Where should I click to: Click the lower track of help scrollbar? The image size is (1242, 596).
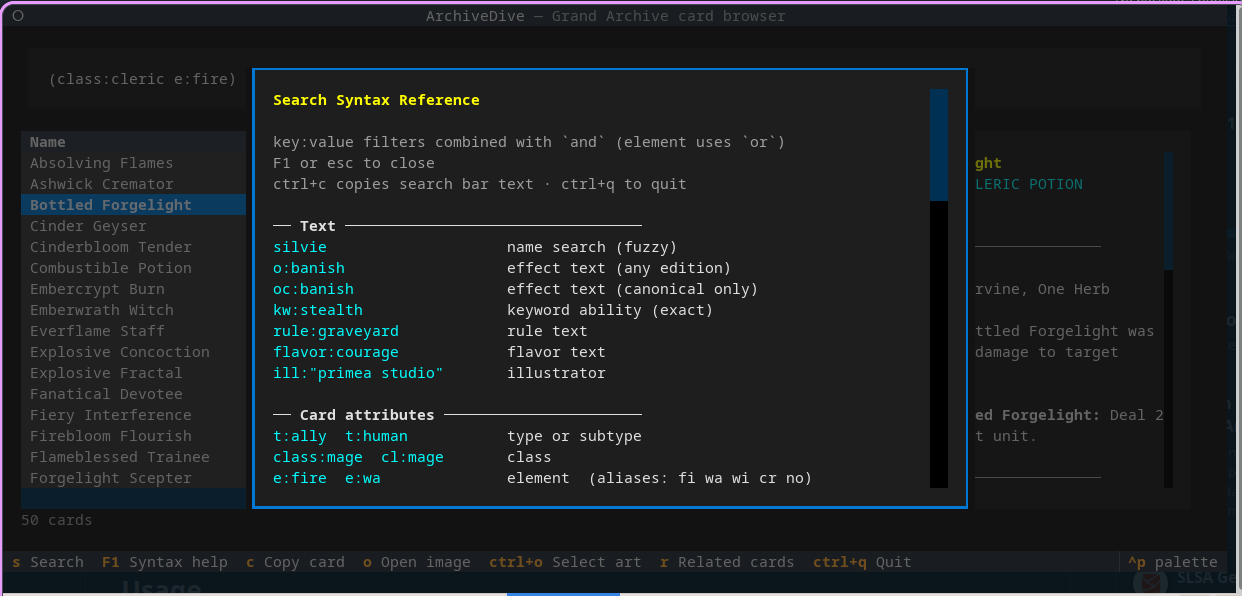(x=939, y=344)
